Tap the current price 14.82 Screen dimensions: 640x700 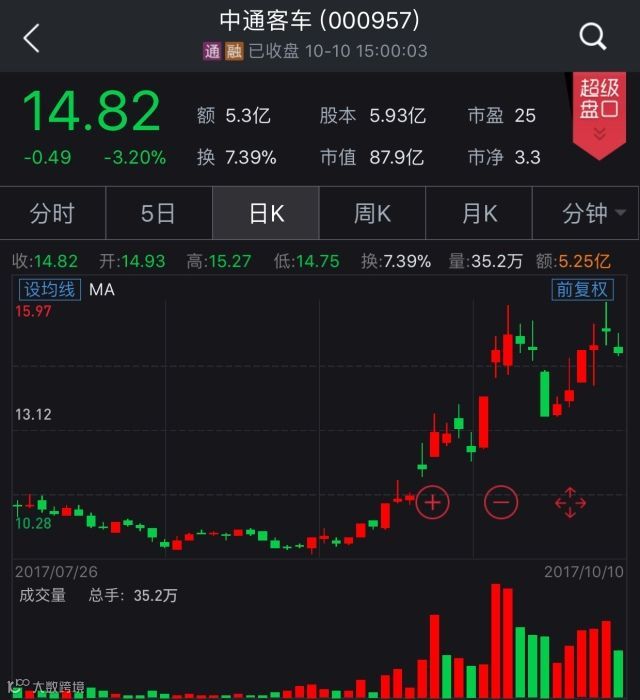coord(91,111)
